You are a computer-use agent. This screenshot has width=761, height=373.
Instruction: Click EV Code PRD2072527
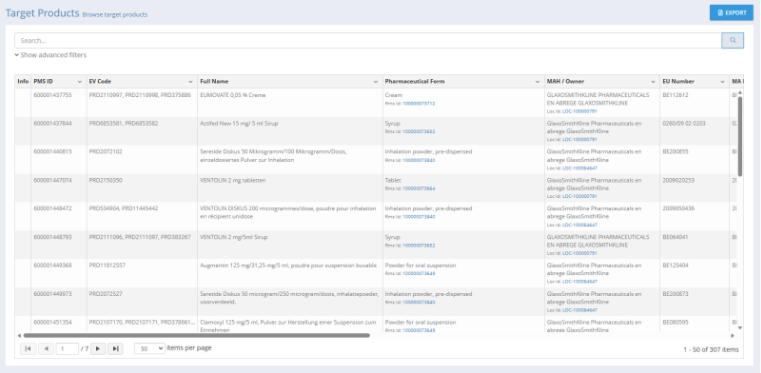point(106,294)
